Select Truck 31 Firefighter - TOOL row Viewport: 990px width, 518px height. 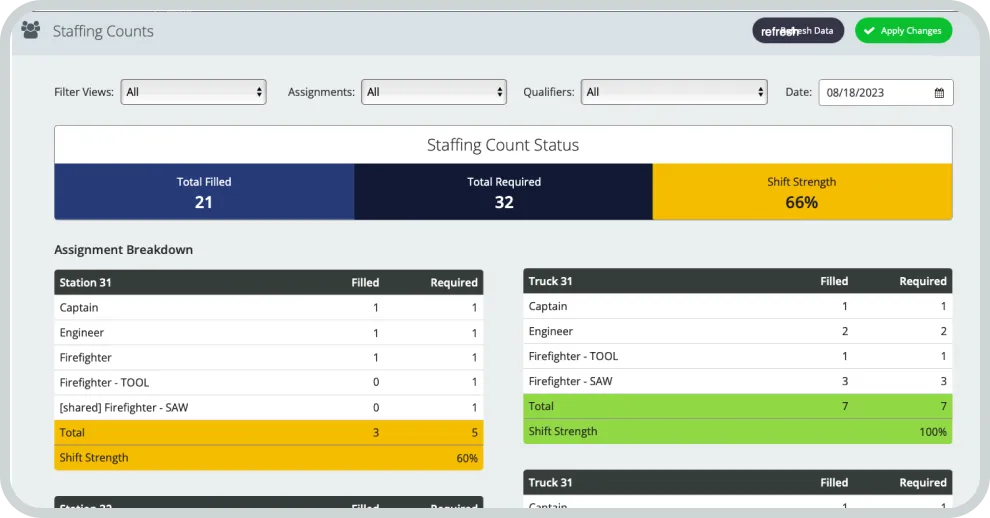(x=737, y=356)
